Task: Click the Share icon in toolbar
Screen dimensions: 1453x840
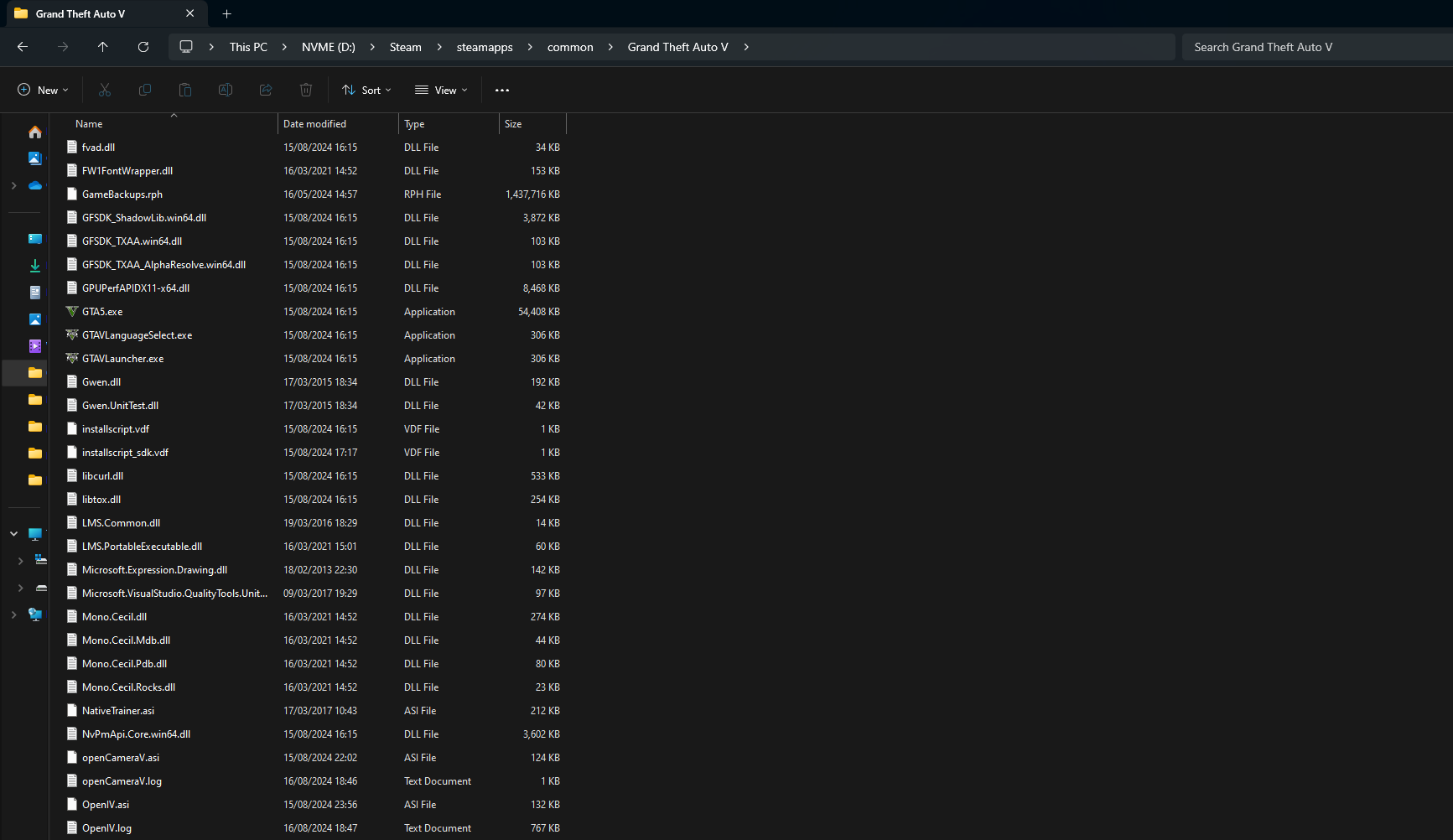Action: click(x=266, y=90)
